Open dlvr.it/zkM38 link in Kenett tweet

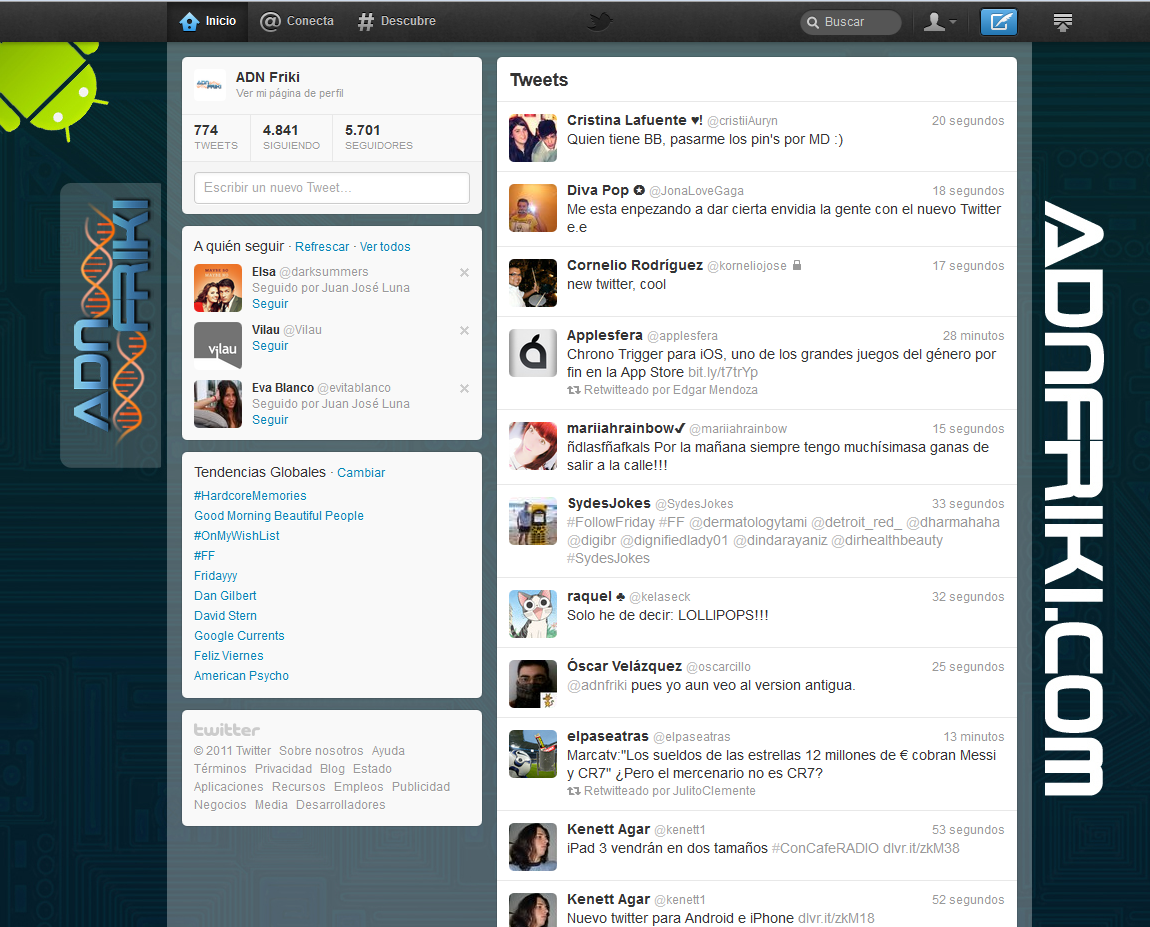click(921, 849)
